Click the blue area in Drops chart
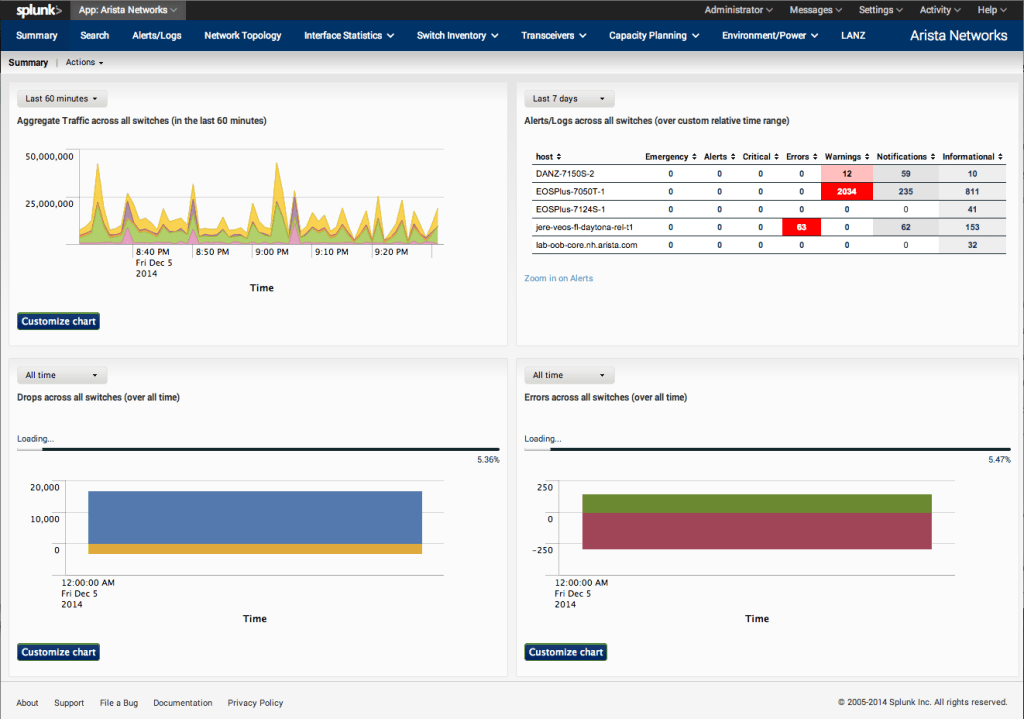This screenshot has height=719, width=1024. [x=255, y=517]
